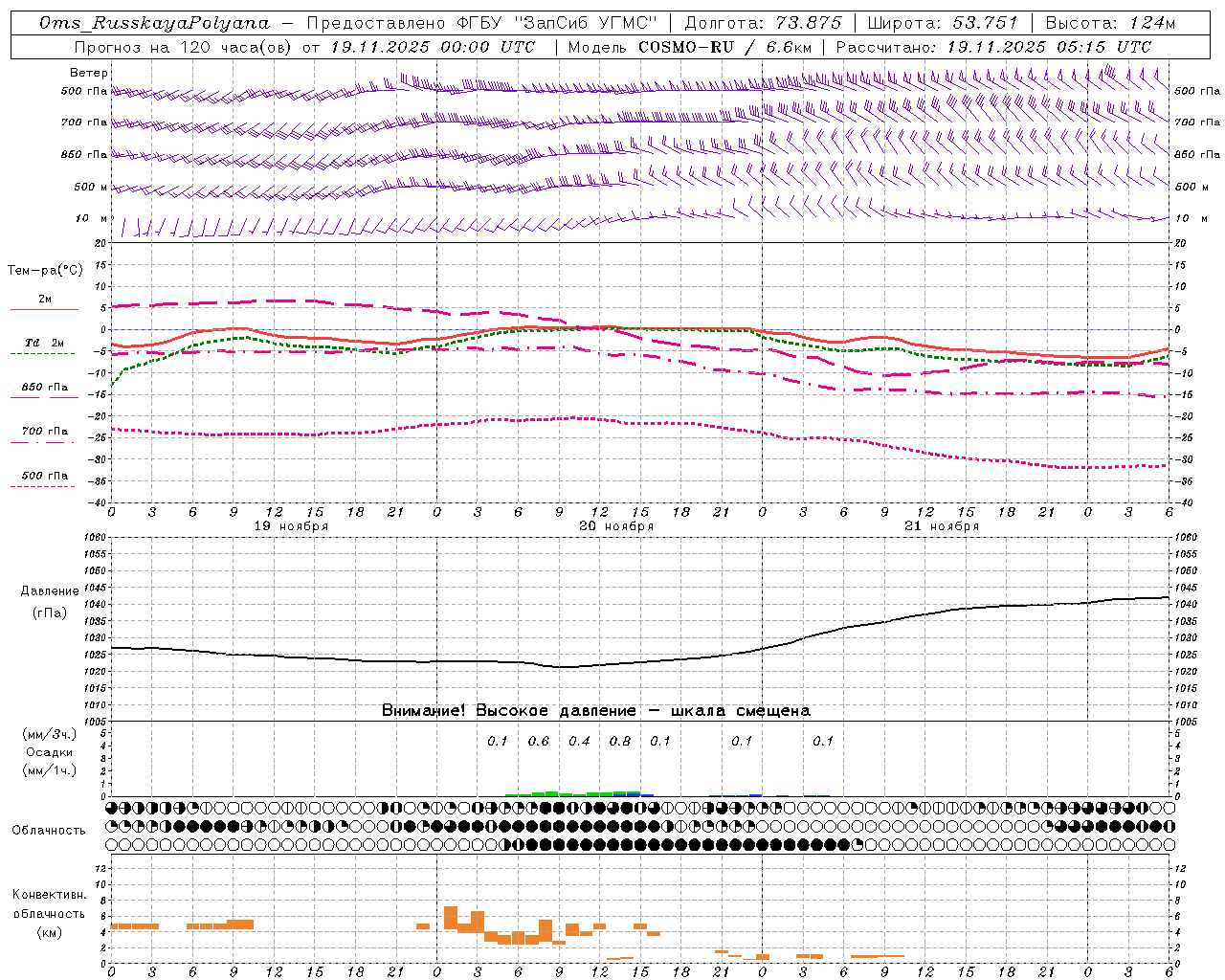Select the '(мм/1ч.)' precipitation unit label
1225x980 pixels.
click(50, 770)
